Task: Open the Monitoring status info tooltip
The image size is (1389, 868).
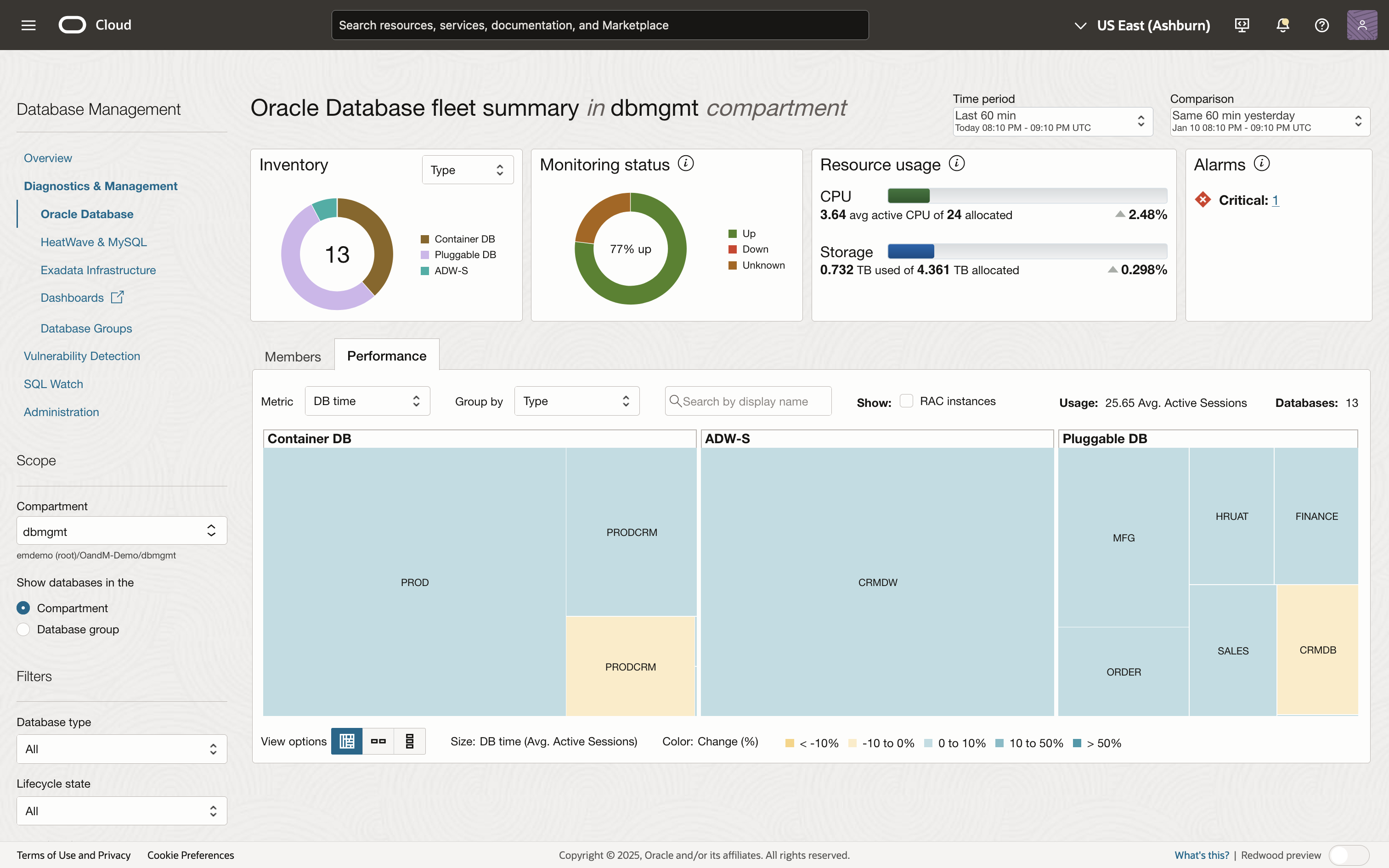Action: (686, 163)
